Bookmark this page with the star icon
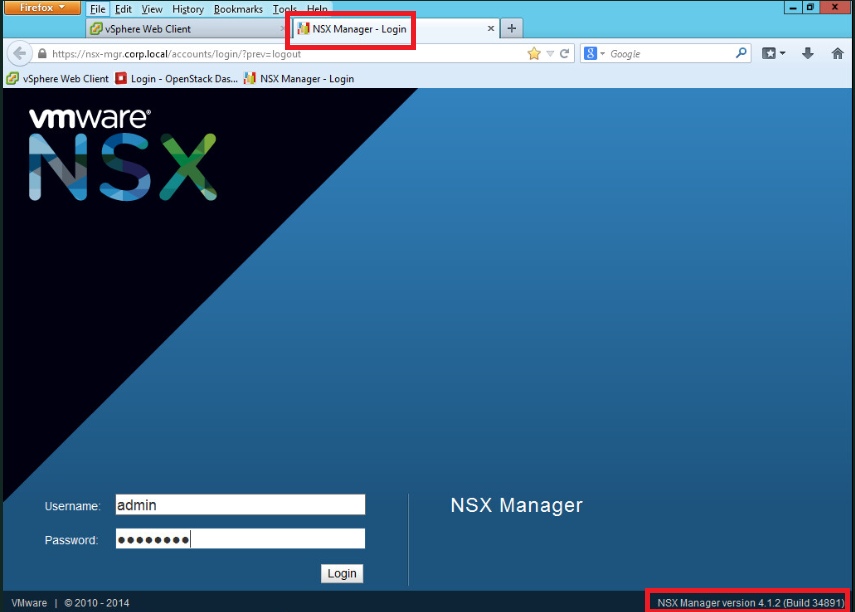This screenshot has height=612, width=855. pos(534,53)
